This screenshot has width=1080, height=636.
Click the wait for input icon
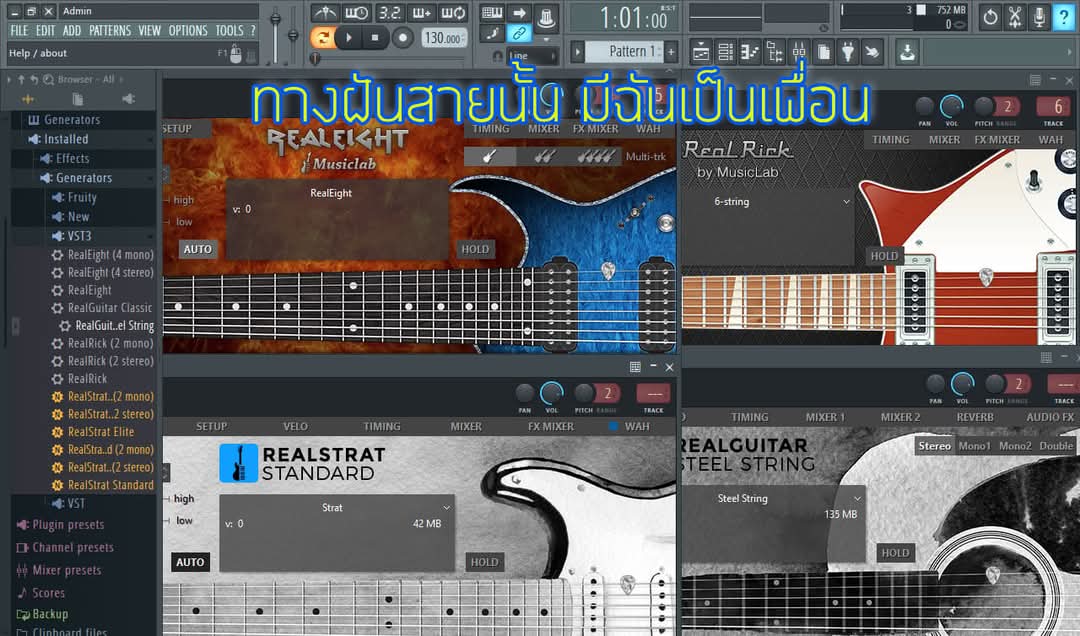coord(356,12)
